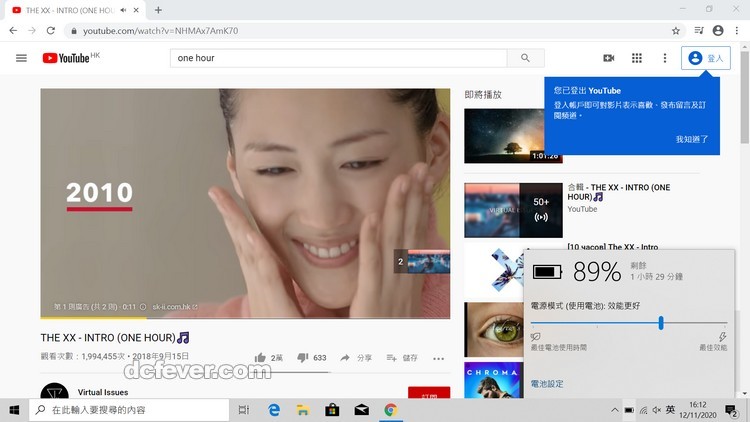
Task: Reload the YouTube page
Action: click(51, 31)
